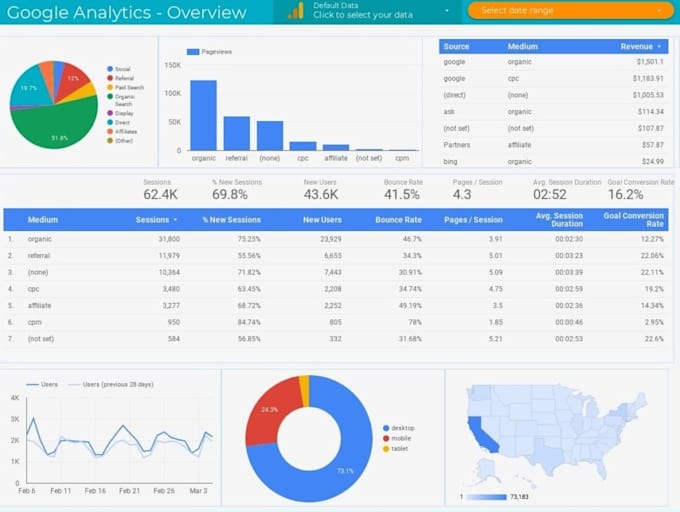Click the Medium header in revenue table
Screen dimensions: 680x512
tap(523, 46)
